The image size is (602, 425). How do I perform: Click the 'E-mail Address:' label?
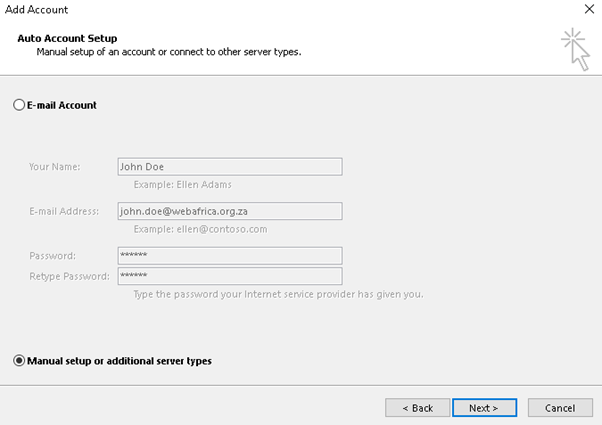(64, 211)
